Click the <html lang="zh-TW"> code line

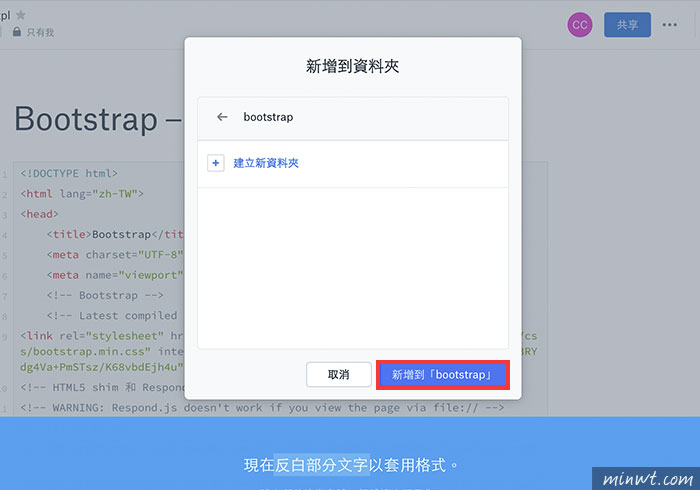[82, 194]
